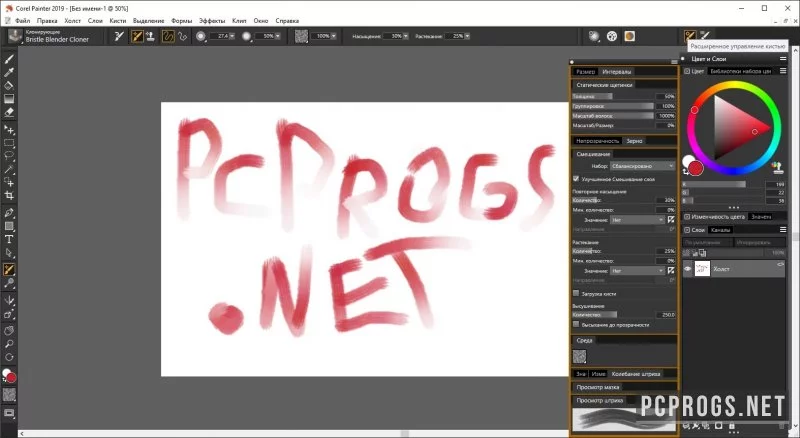This screenshot has height=438, width=800.
Task: Select the Lasso tool
Action: tap(9, 156)
